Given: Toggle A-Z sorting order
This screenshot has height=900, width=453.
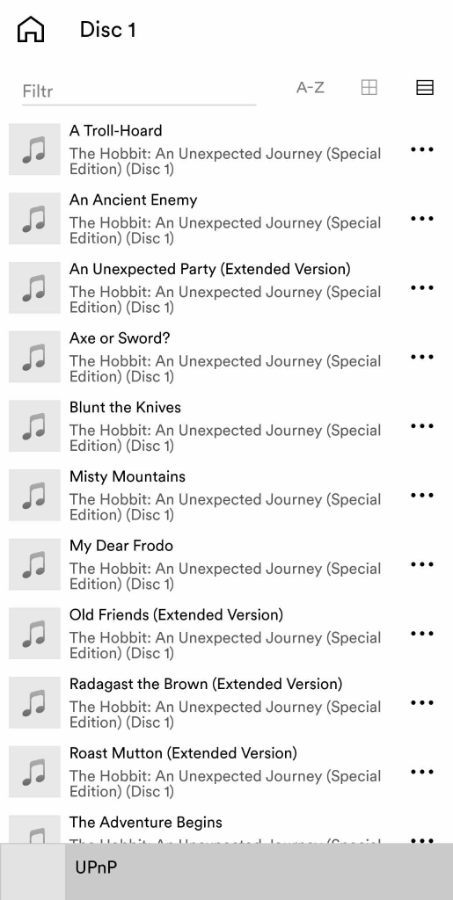Looking at the screenshot, I should coord(310,88).
